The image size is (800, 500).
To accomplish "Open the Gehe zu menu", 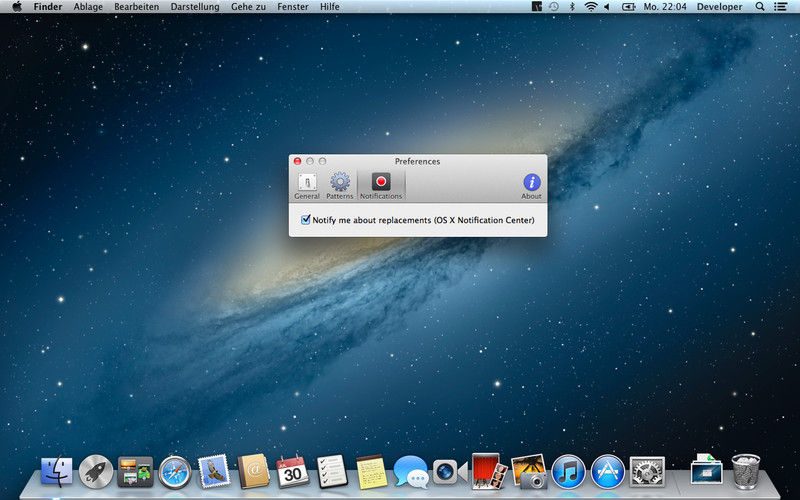I will click(x=248, y=7).
